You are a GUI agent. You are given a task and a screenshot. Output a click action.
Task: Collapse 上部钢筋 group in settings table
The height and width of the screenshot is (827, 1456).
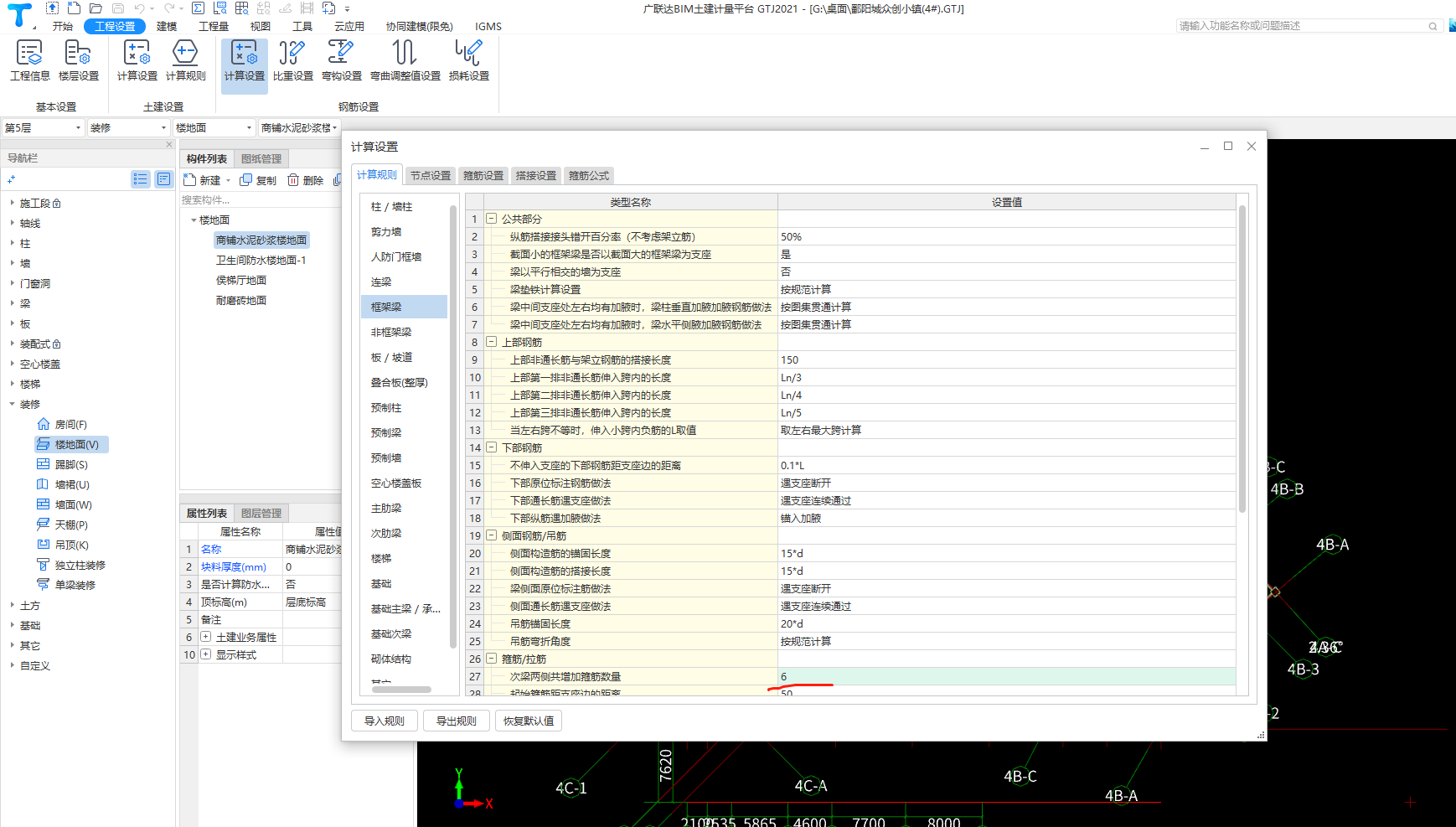click(x=492, y=342)
